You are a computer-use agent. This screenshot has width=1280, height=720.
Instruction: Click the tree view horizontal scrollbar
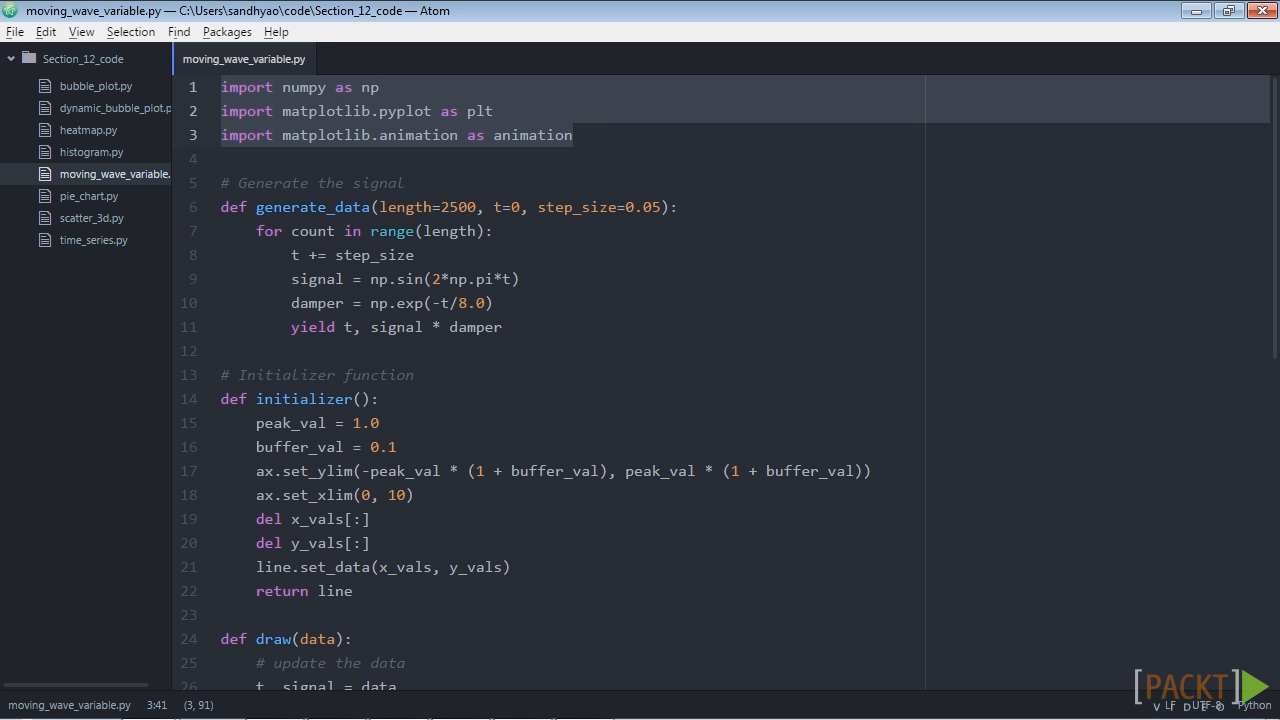click(x=76, y=685)
